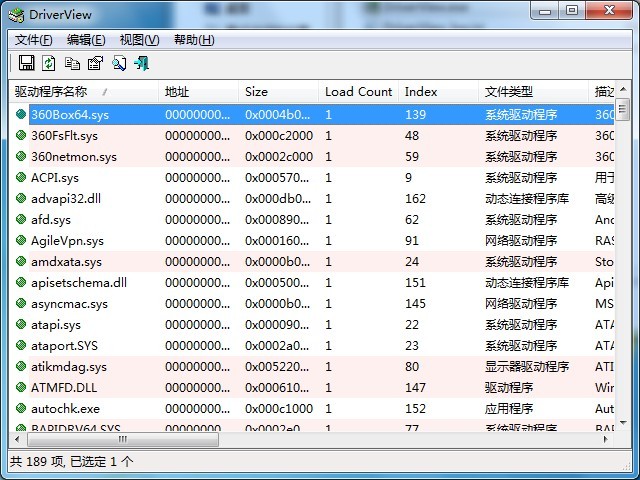Select the AgileVpn.sys row
Screen dimensions: 640x480
67,241
